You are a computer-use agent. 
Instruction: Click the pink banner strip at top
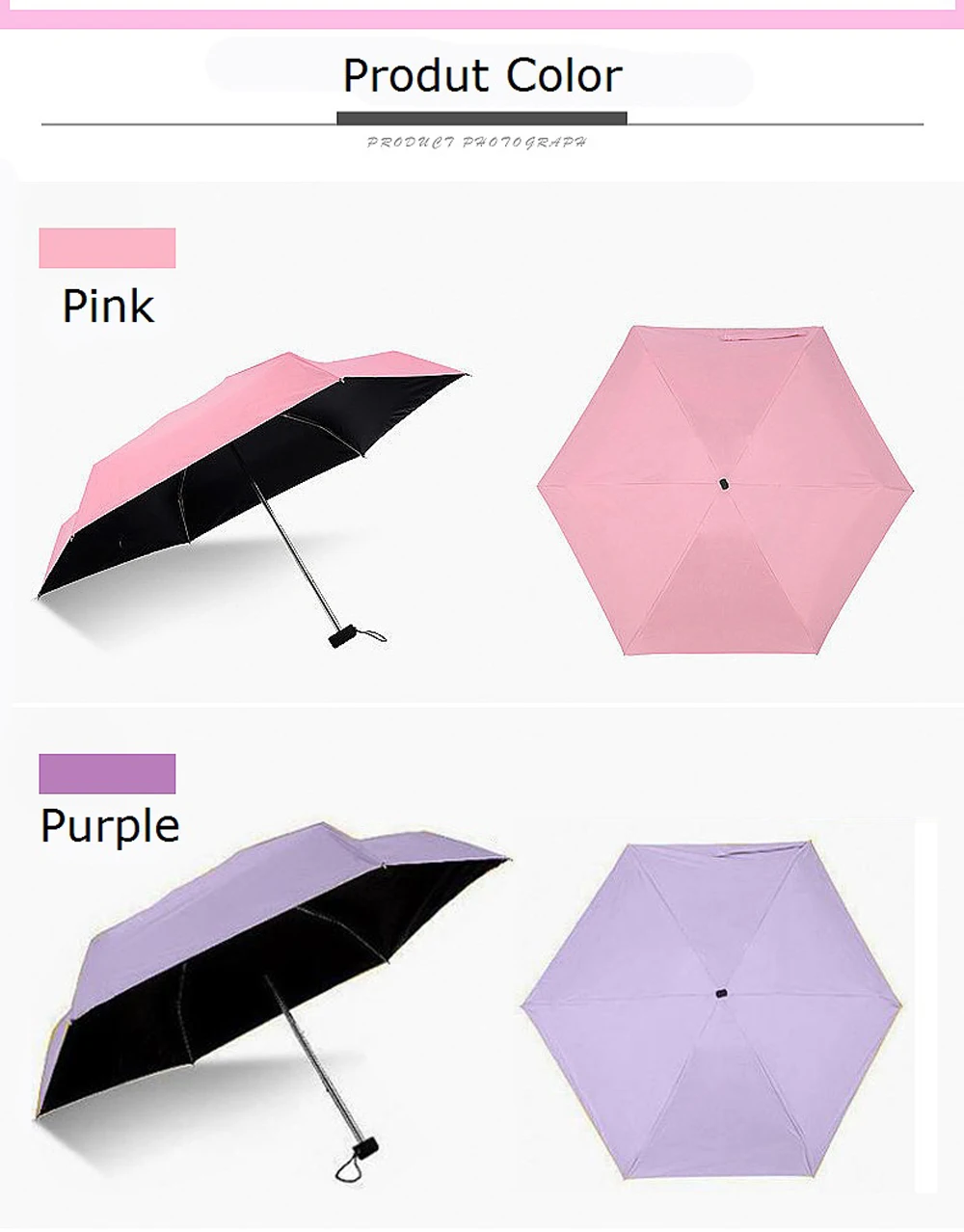[x=482, y=14]
